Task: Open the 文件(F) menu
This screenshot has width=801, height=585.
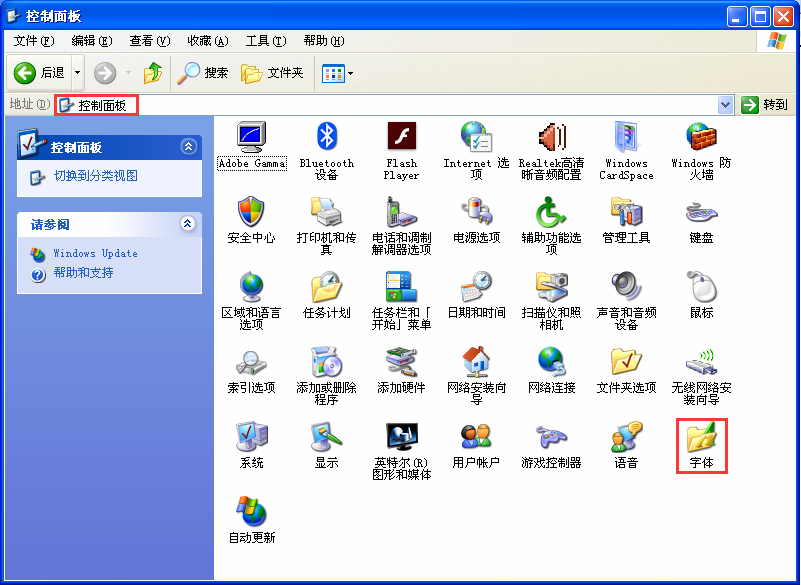Action: point(34,41)
